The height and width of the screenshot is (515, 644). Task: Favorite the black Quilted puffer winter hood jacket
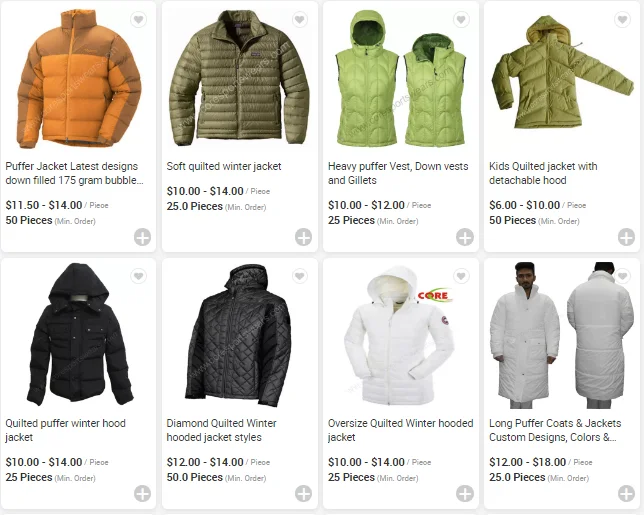(138, 276)
